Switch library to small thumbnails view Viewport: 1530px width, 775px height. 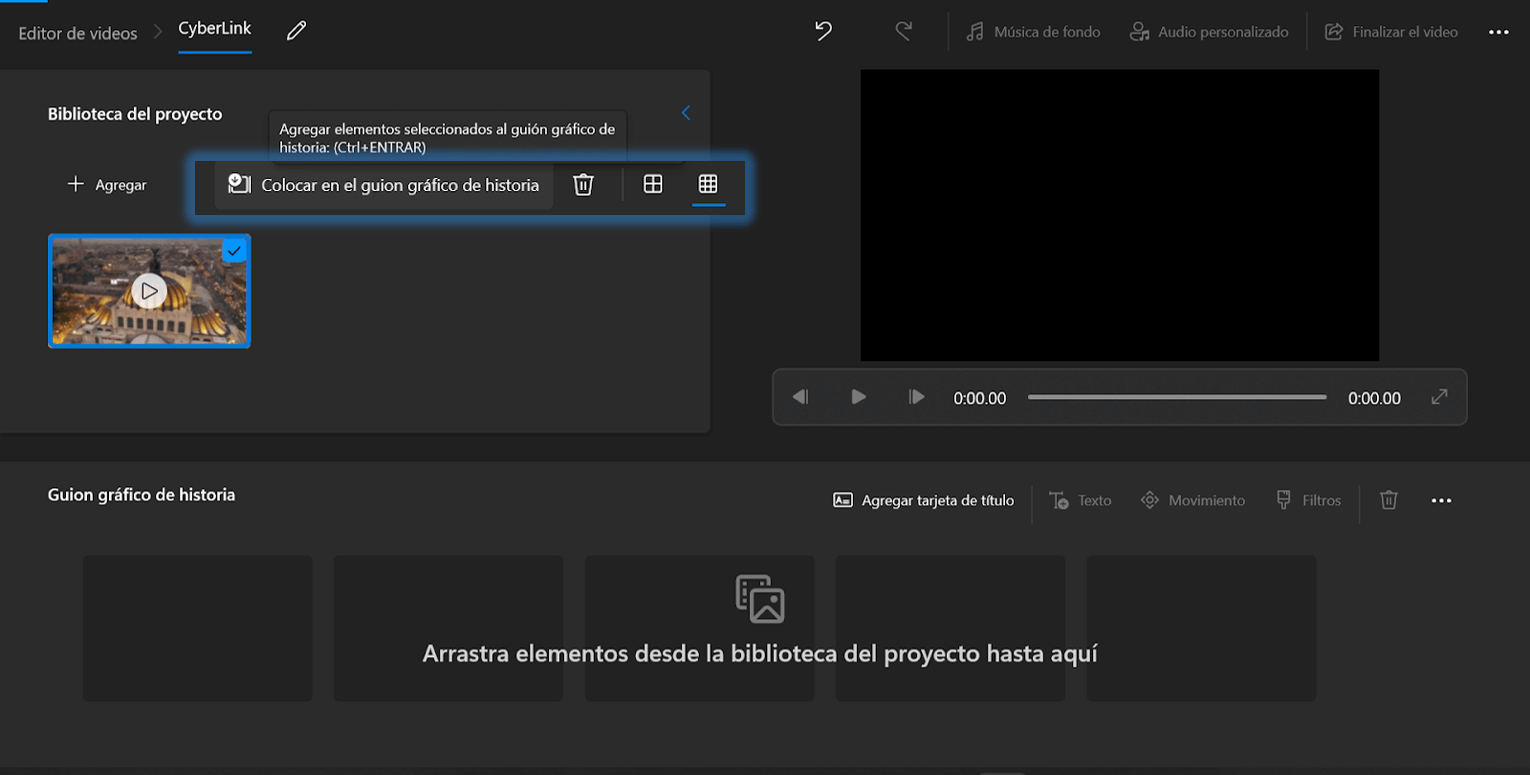[x=708, y=184]
